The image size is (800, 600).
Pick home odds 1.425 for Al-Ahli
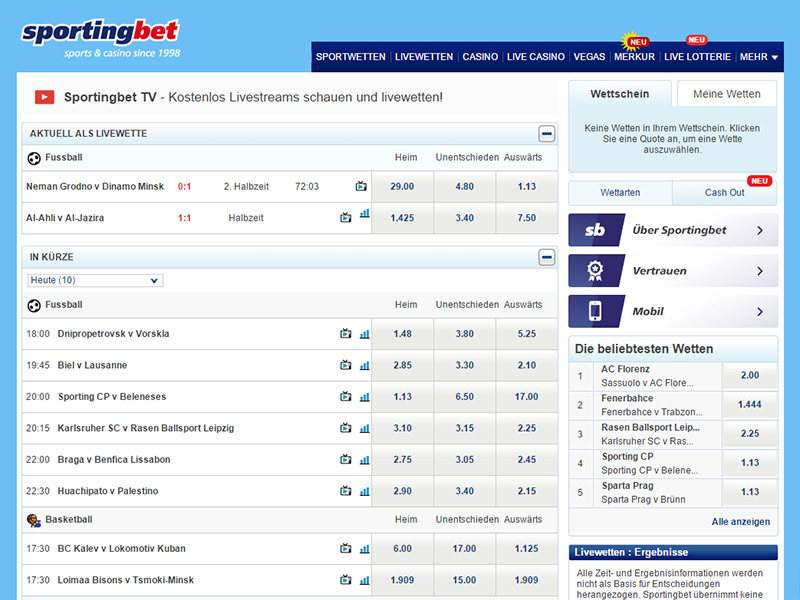402,218
